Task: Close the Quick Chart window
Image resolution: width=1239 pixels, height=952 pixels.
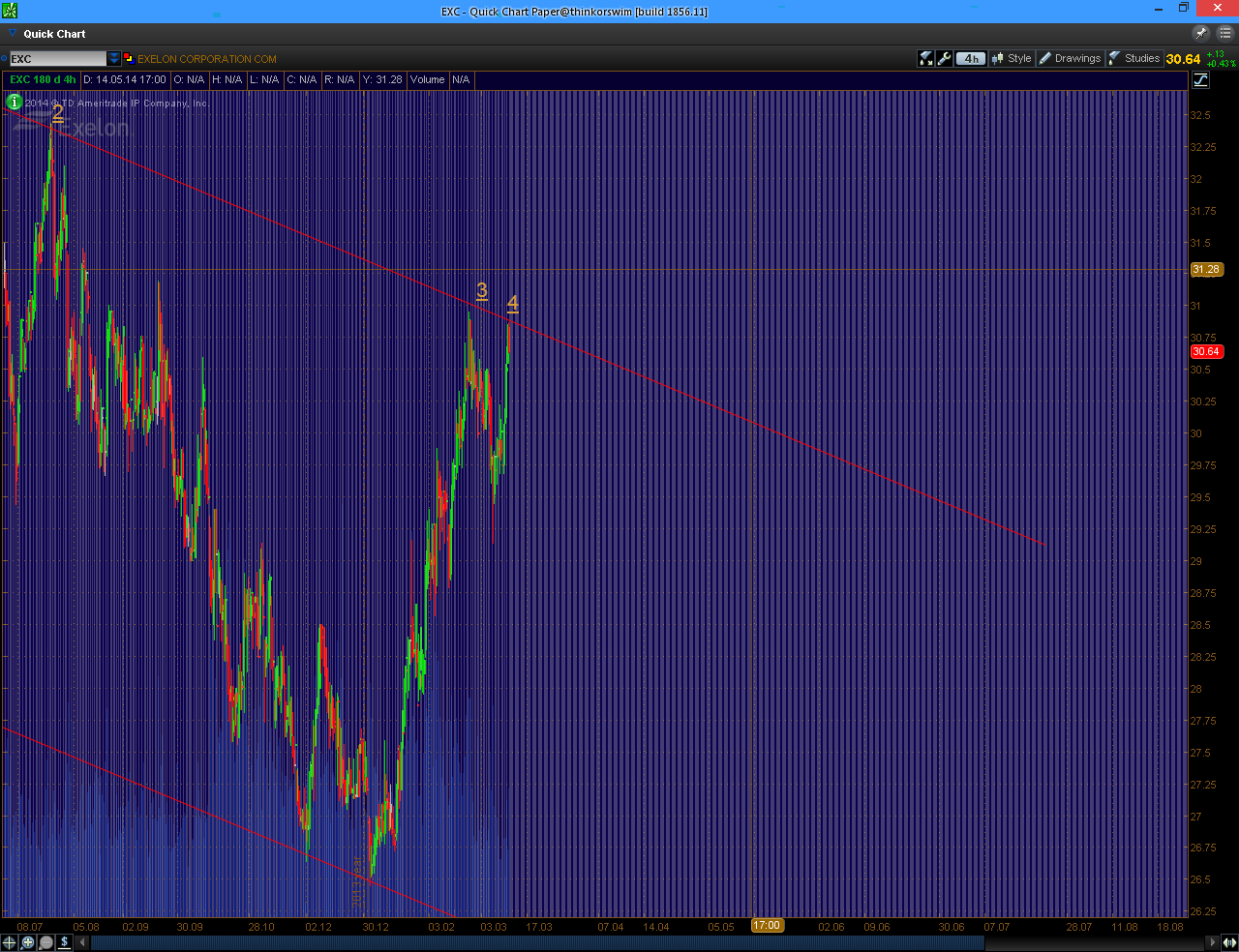Action: point(1217,9)
